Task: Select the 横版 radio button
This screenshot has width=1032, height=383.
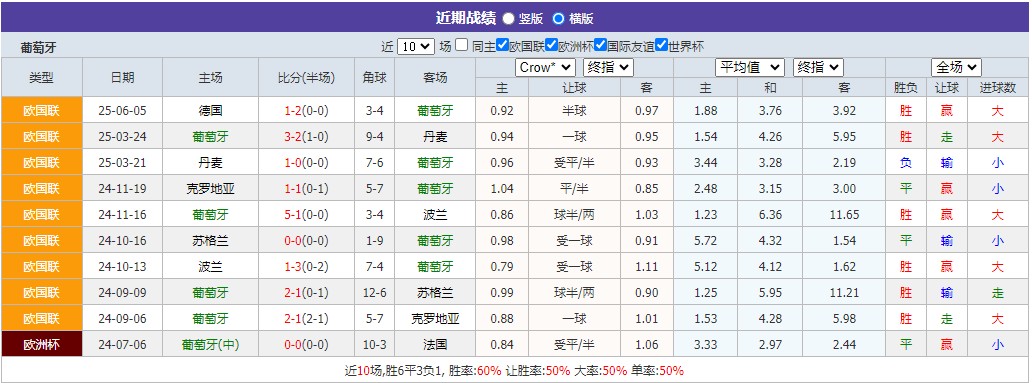Action: (x=559, y=18)
